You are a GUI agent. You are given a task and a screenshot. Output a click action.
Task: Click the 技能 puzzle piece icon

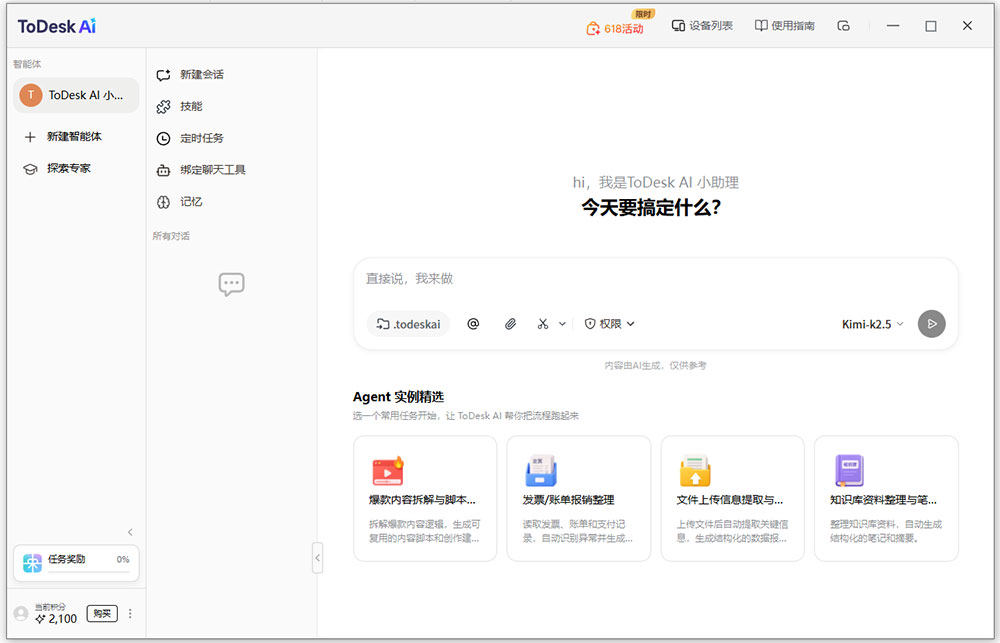163,107
